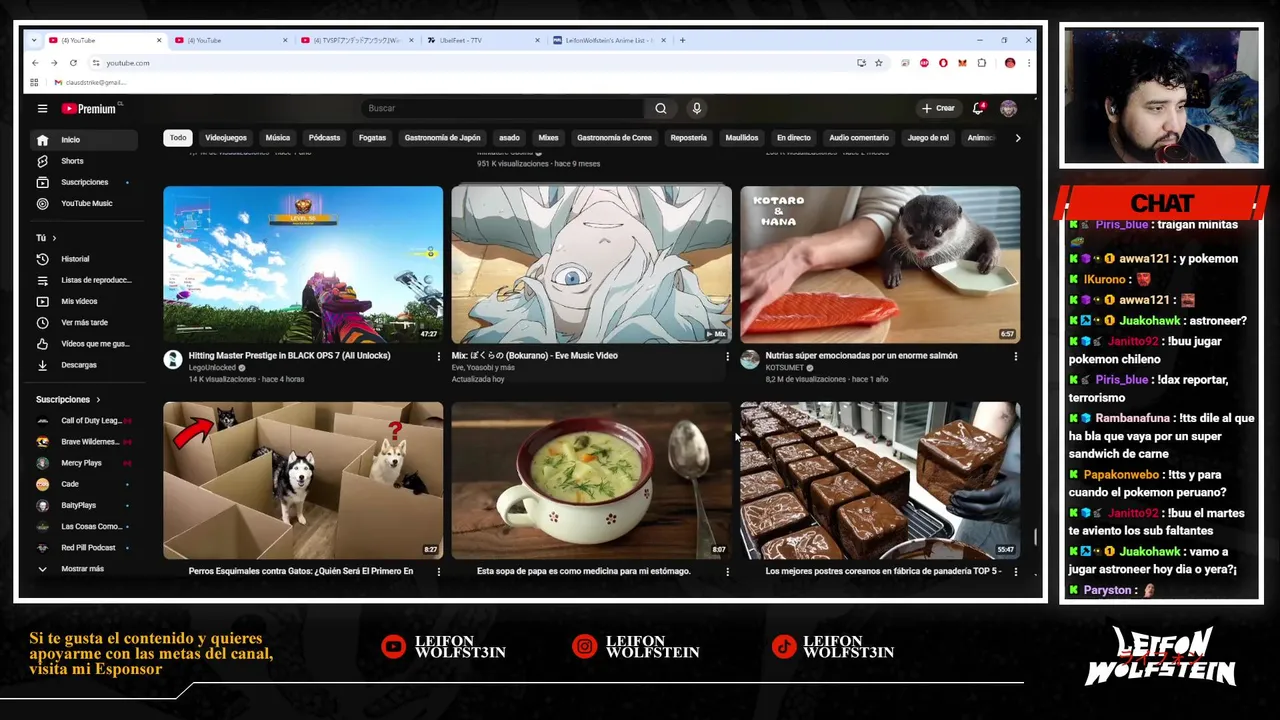Click the search magnifier button
Viewport: 1280px width, 720px height.
pos(660,108)
